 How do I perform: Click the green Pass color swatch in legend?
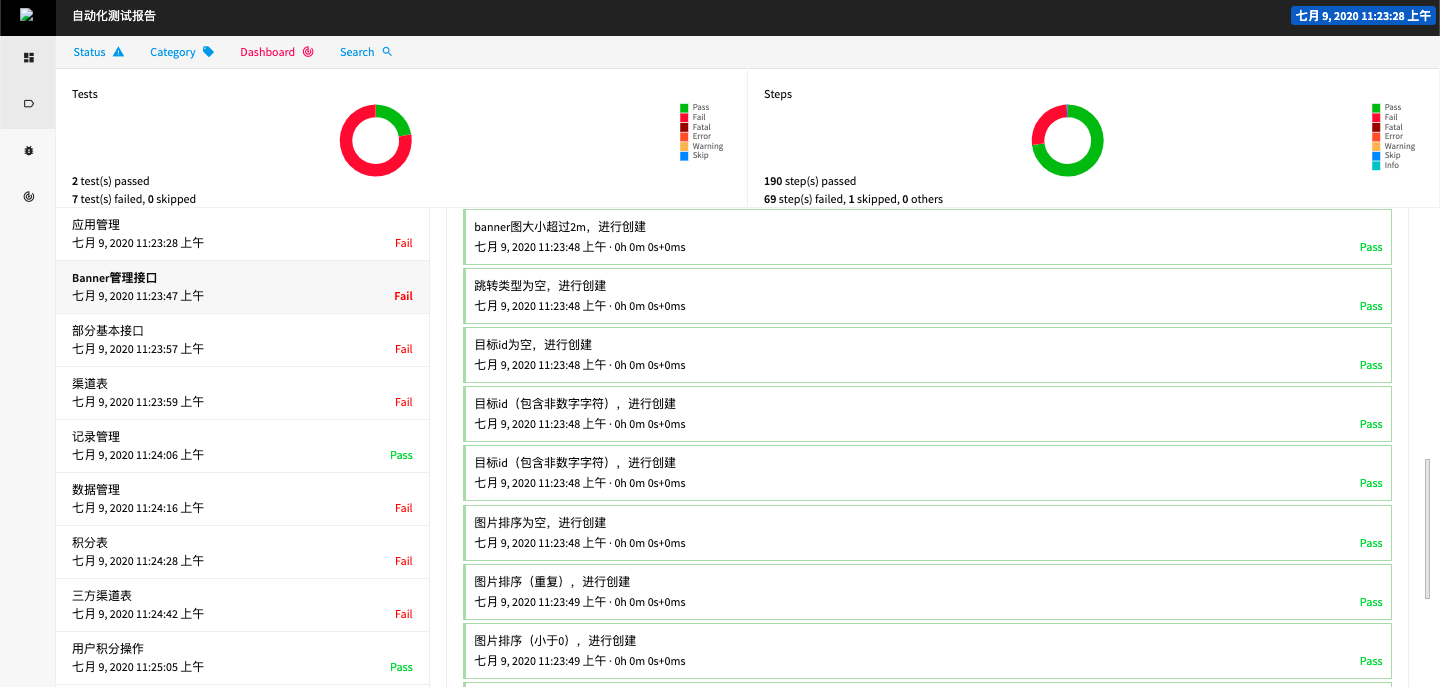(687, 106)
